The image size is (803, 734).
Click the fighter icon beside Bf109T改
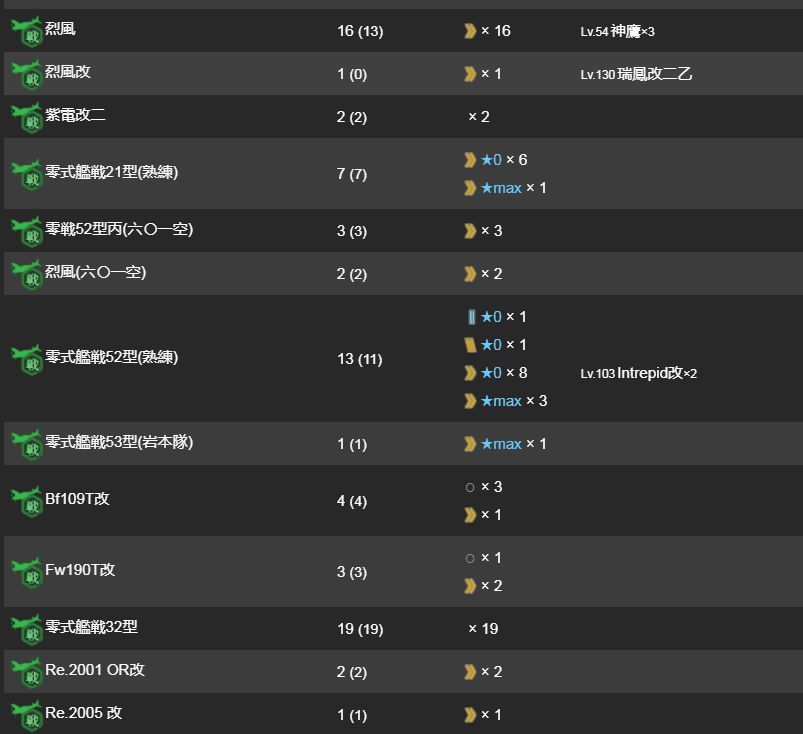(27, 501)
